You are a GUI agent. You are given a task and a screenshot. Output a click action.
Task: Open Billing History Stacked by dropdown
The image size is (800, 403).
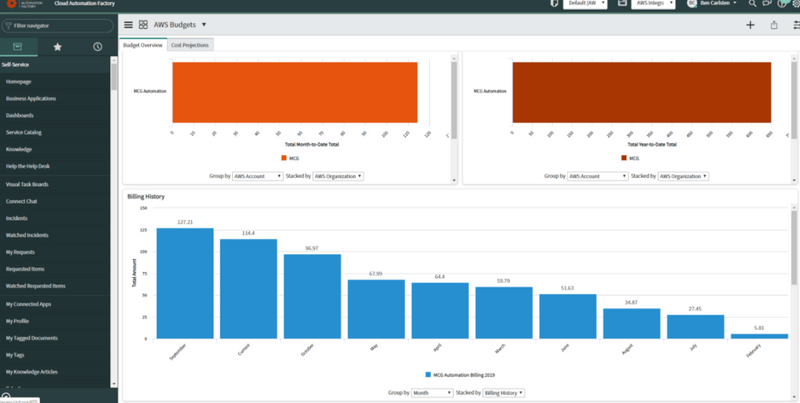tap(504, 393)
